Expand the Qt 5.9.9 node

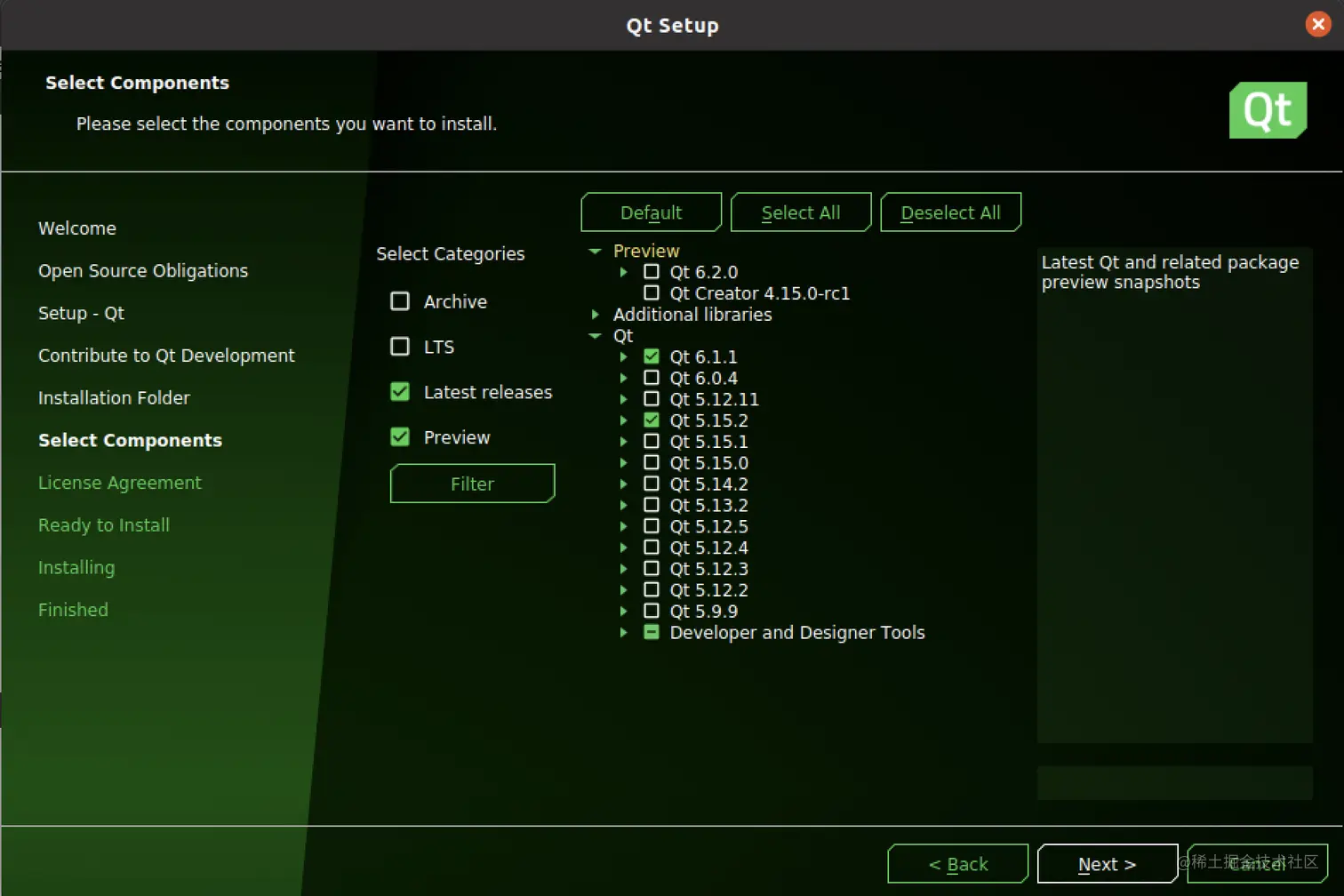tap(623, 611)
